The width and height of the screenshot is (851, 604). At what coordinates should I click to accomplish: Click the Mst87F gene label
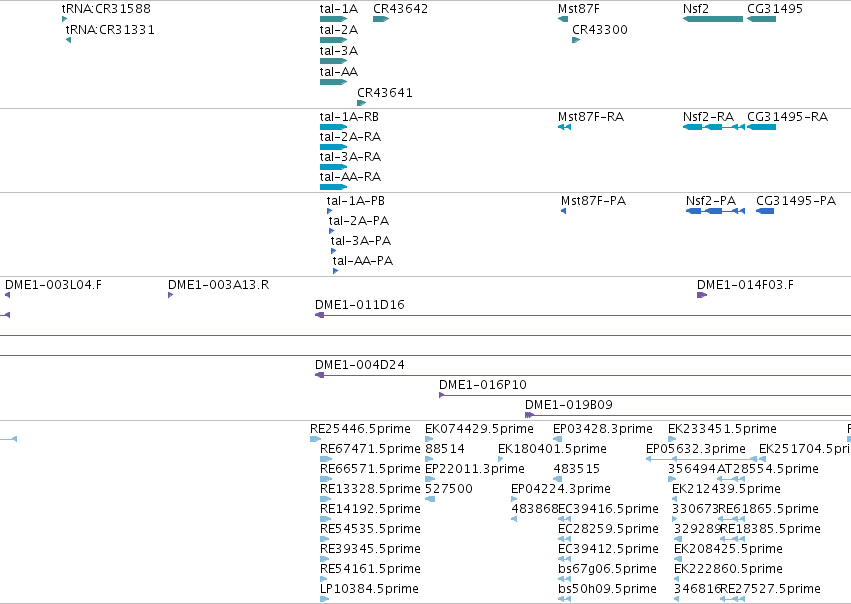click(579, 9)
